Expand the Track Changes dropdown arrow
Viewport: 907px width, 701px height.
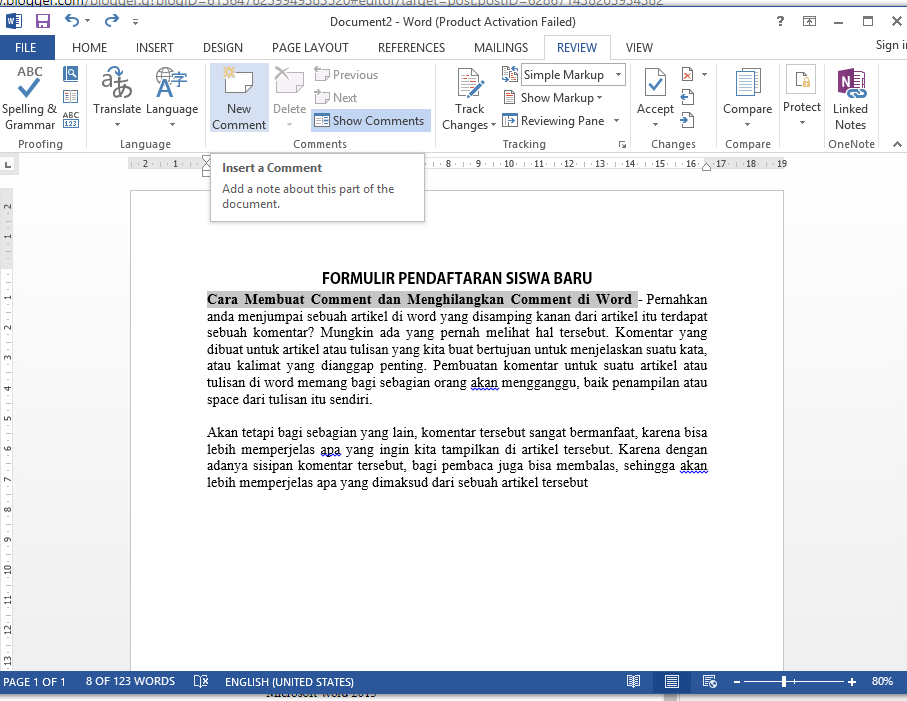tap(493, 125)
